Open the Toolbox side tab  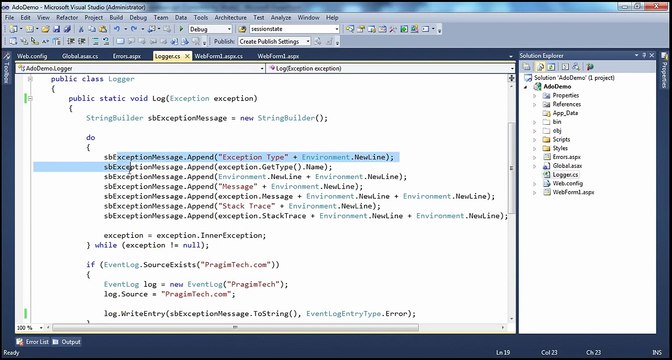(x=6, y=69)
